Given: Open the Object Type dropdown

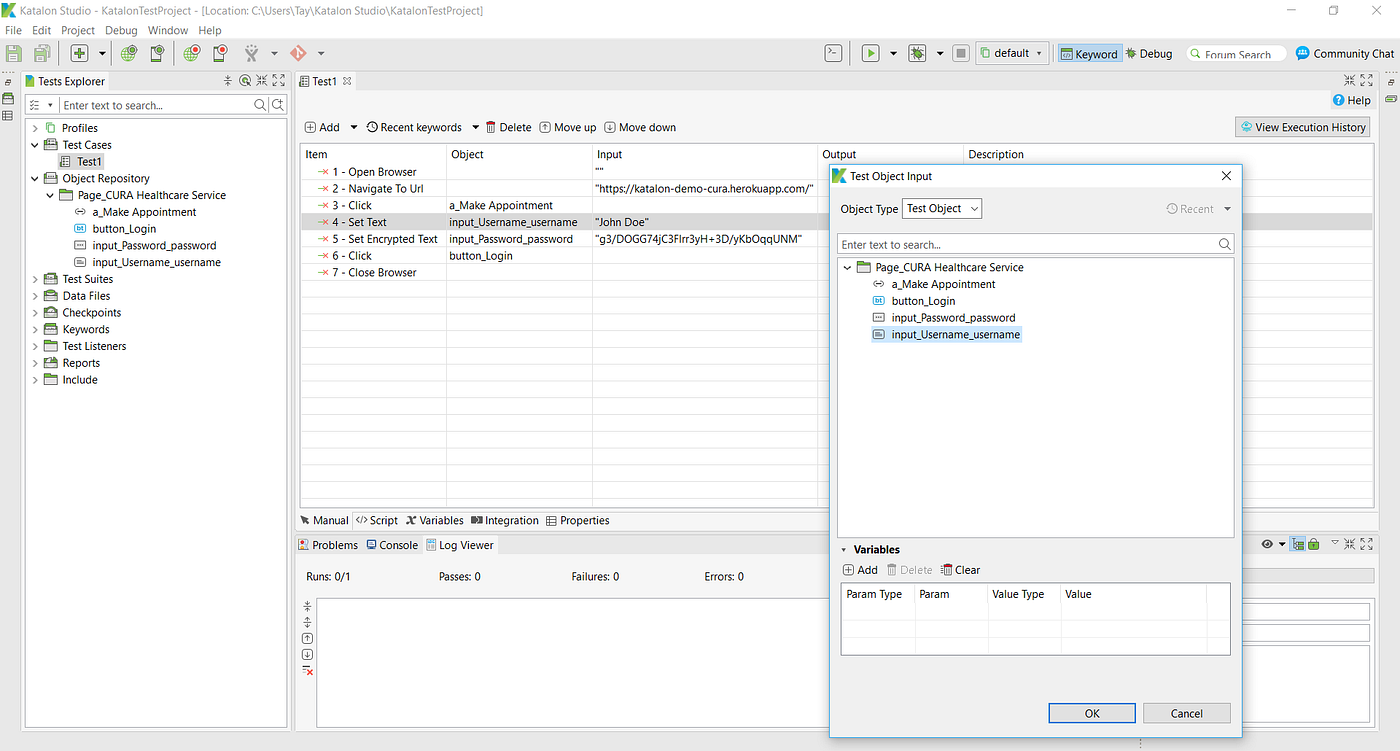Looking at the screenshot, I should (x=940, y=208).
